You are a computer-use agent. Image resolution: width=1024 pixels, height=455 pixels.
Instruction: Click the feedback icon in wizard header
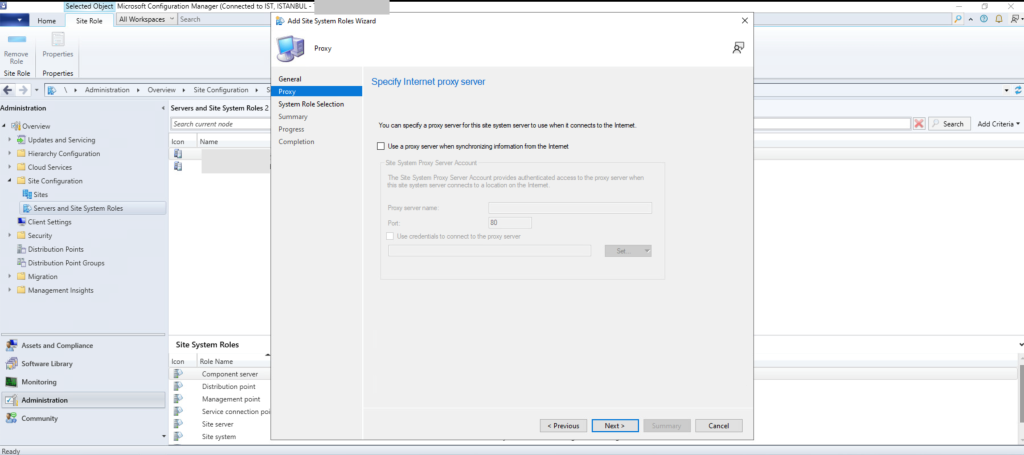click(x=738, y=47)
